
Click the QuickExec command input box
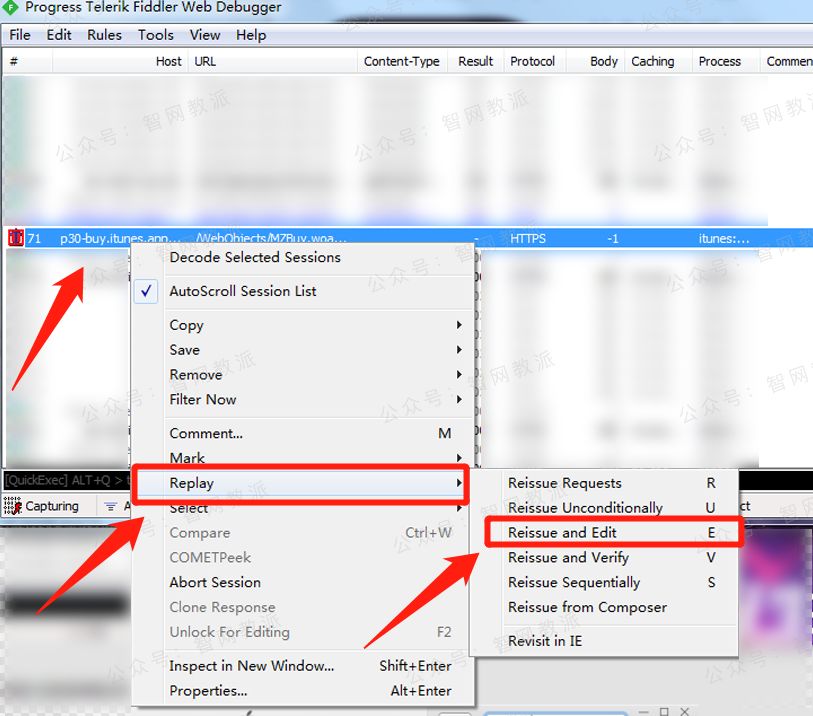[x=66, y=480]
